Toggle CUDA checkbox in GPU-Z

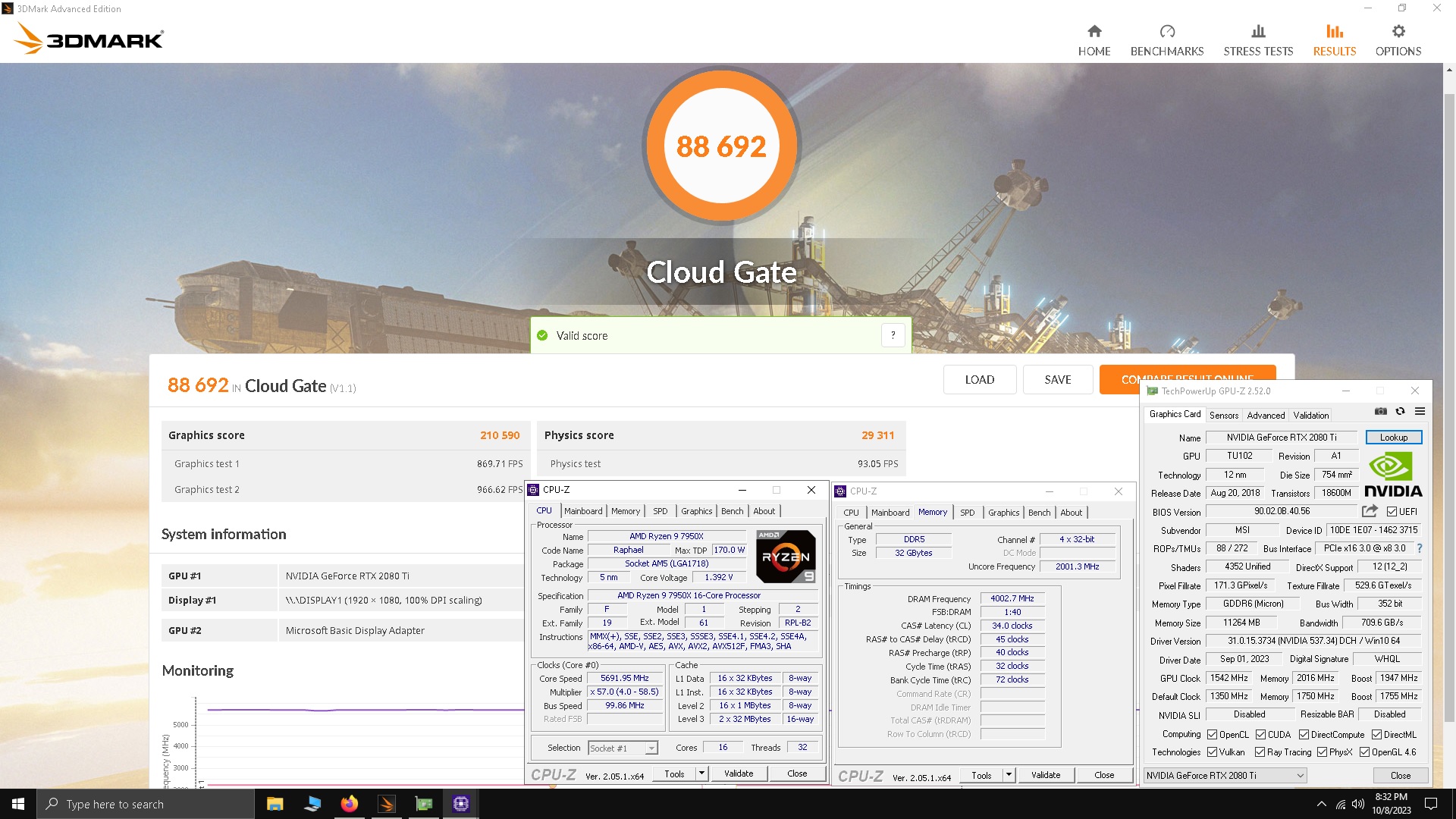(1260, 735)
